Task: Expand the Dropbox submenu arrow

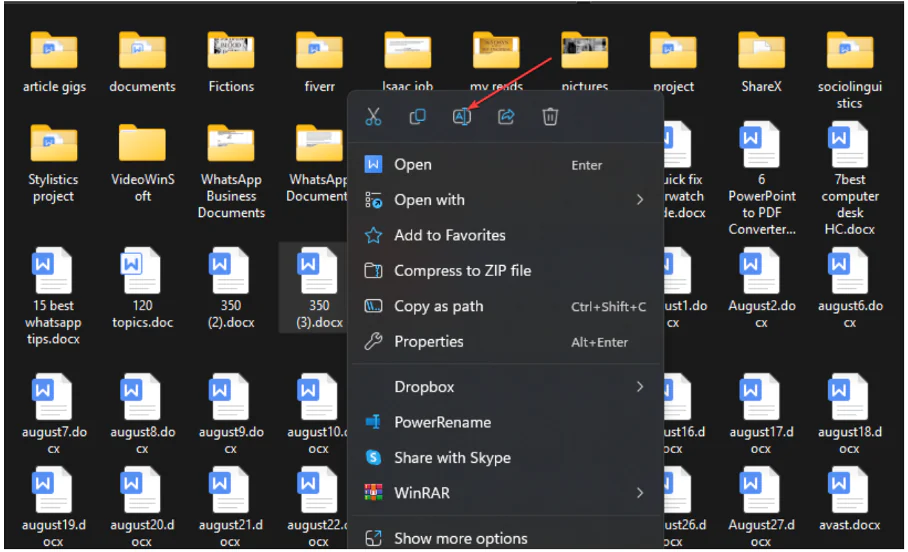Action: pos(639,387)
